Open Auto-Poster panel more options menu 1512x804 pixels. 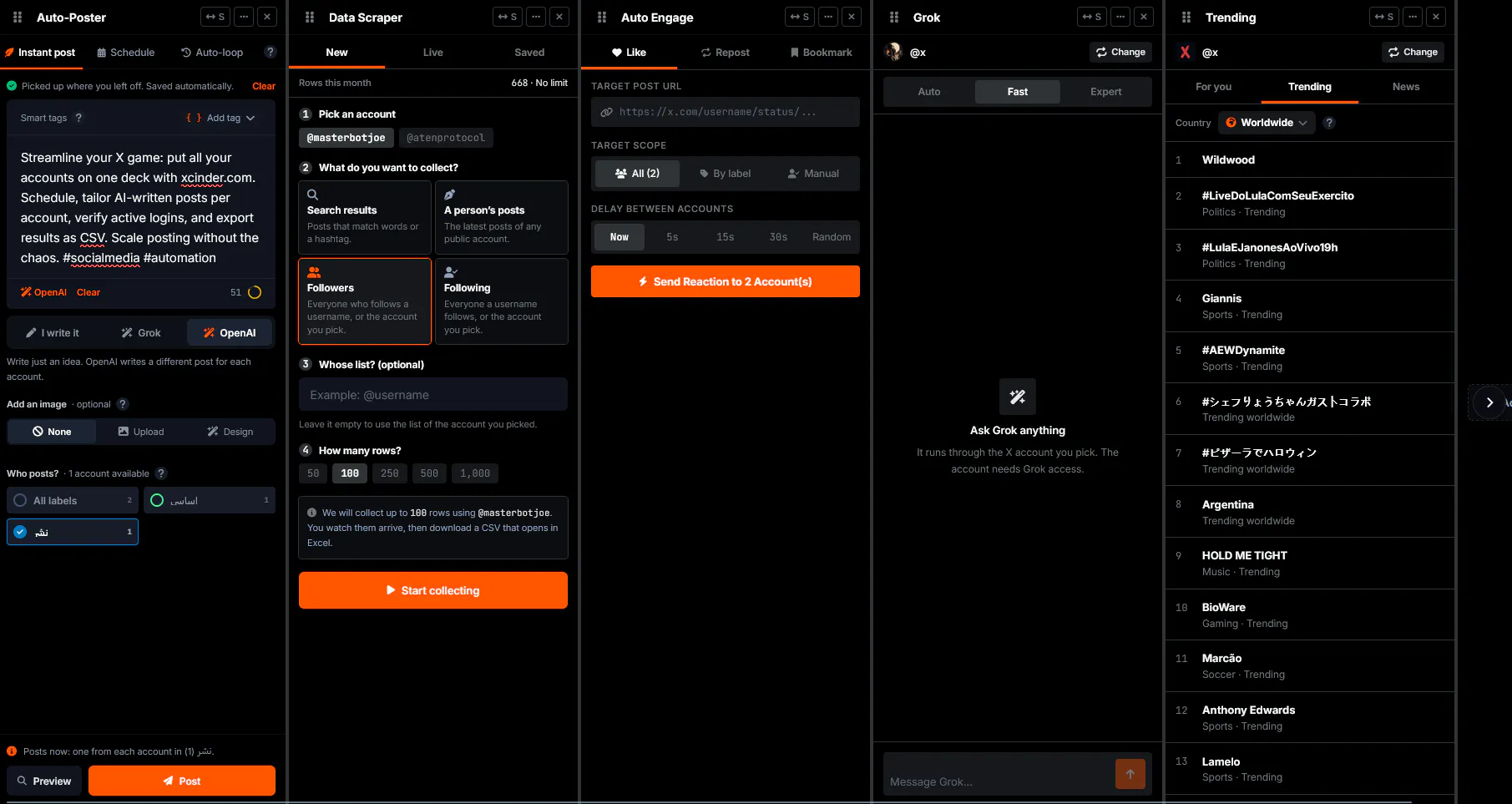click(x=244, y=17)
